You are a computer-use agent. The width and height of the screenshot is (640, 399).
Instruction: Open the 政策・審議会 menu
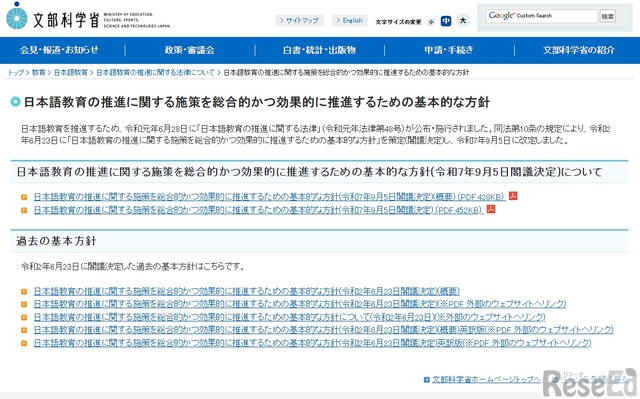coord(189,50)
